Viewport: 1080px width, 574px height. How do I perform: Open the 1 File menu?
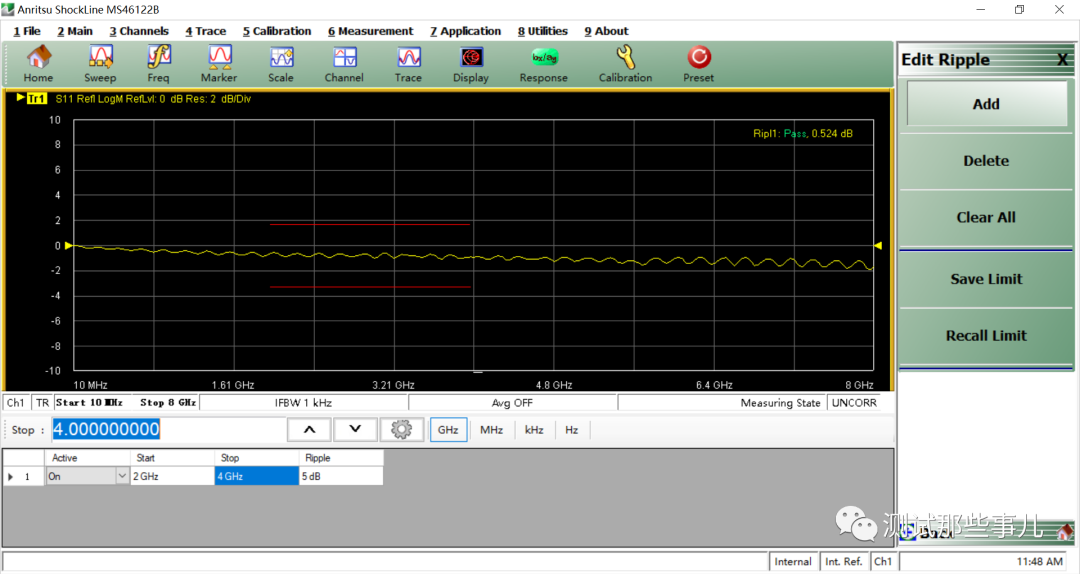(27, 31)
